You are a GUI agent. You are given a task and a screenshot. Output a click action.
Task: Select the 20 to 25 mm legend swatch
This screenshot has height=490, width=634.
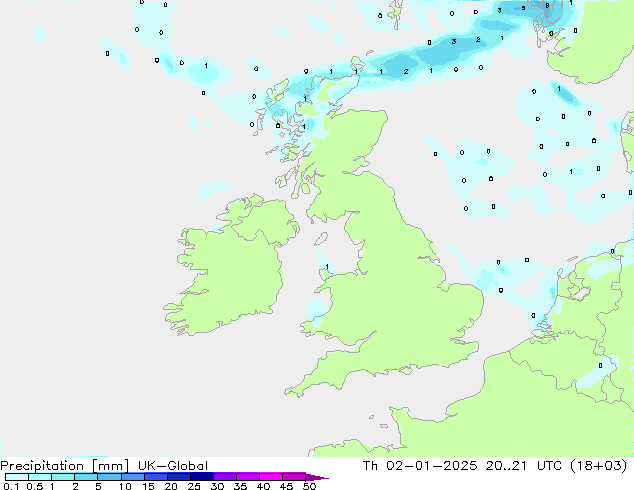179,477
